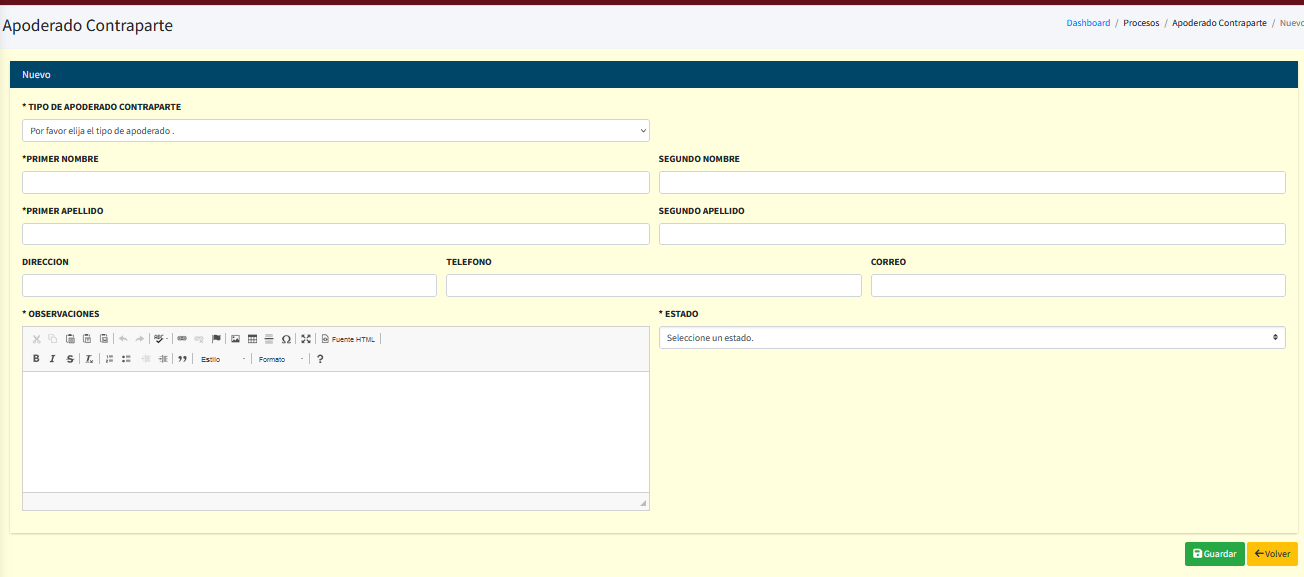Viewport: 1304px width, 577px height.
Task: Click the Block quote icon
Action: (x=182, y=359)
